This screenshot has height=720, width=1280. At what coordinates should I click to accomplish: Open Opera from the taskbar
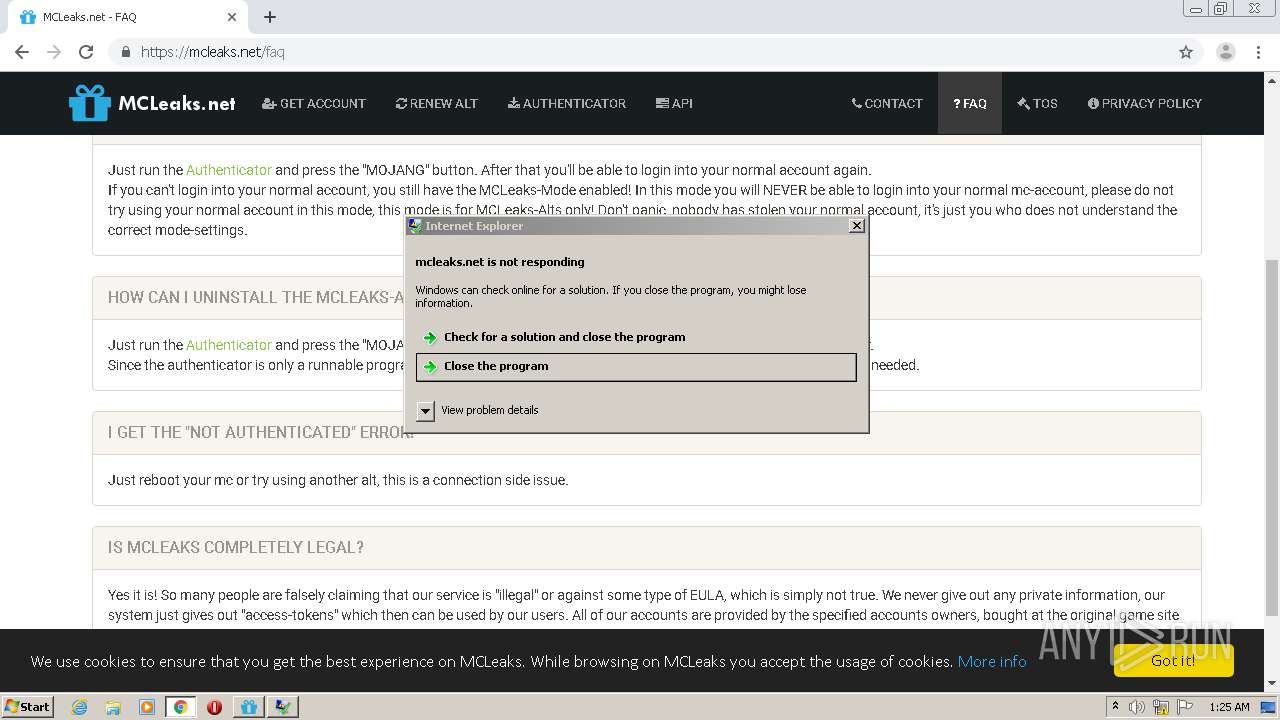[214, 707]
